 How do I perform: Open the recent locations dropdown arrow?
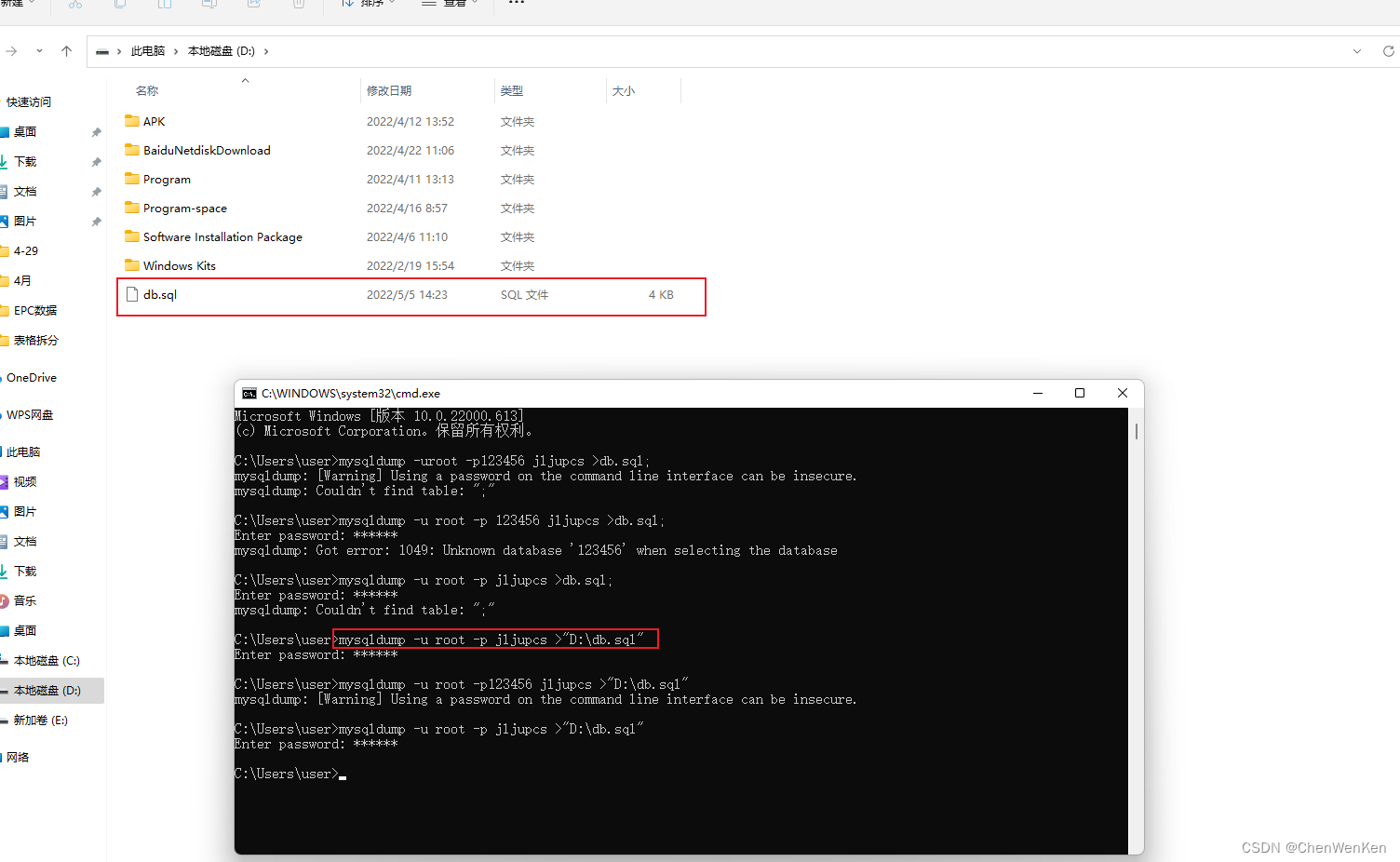[39, 51]
